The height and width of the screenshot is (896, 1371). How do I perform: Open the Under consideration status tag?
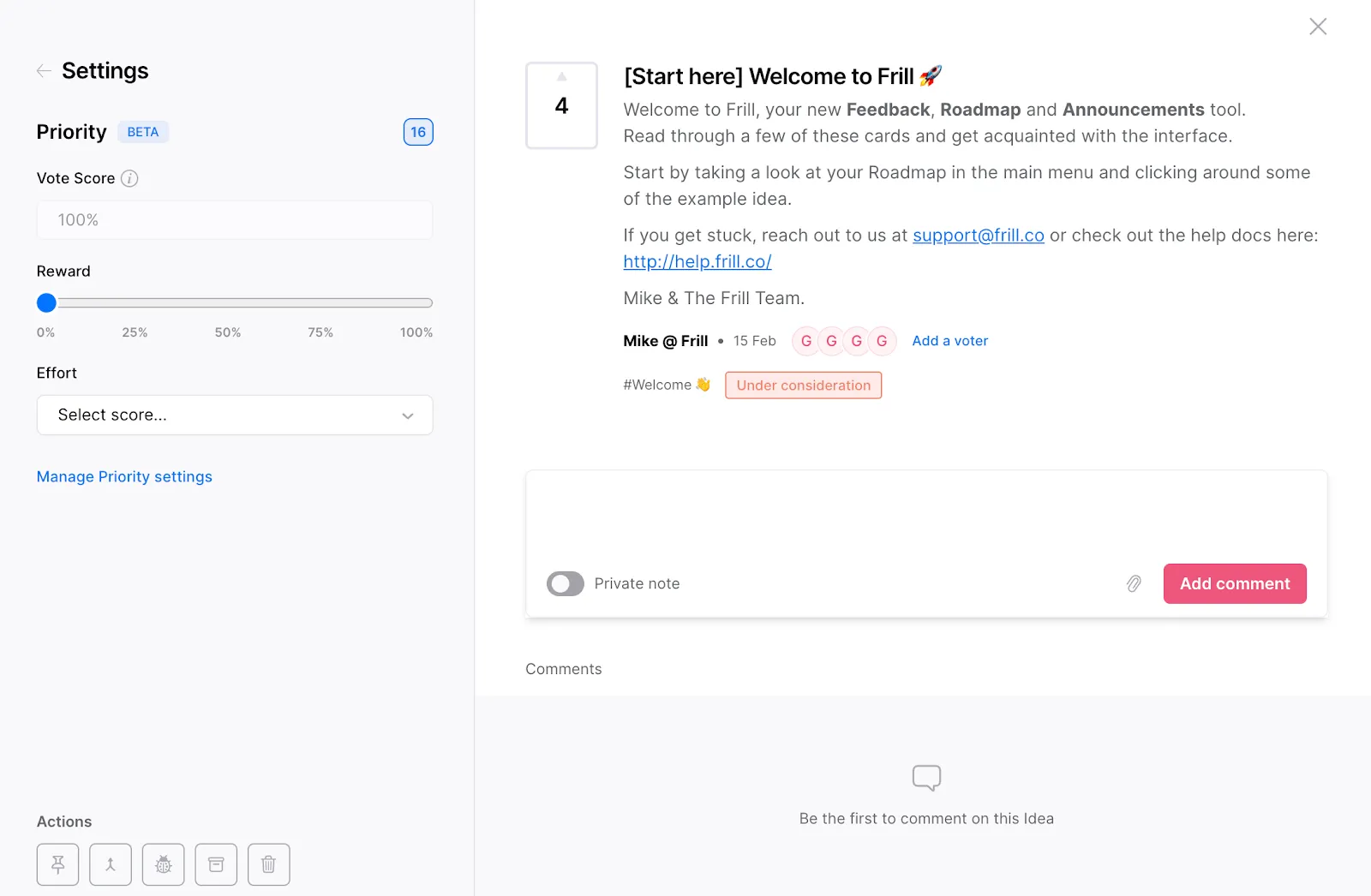pos(803,385)
